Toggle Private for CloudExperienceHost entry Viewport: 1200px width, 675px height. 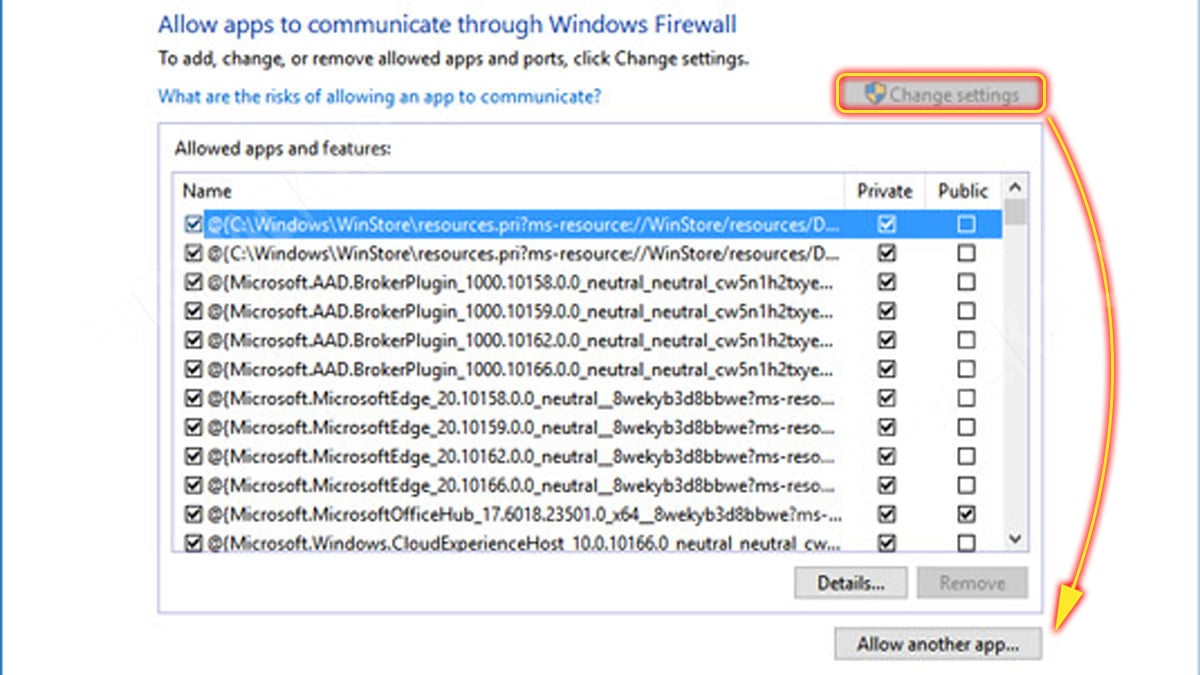886,543
